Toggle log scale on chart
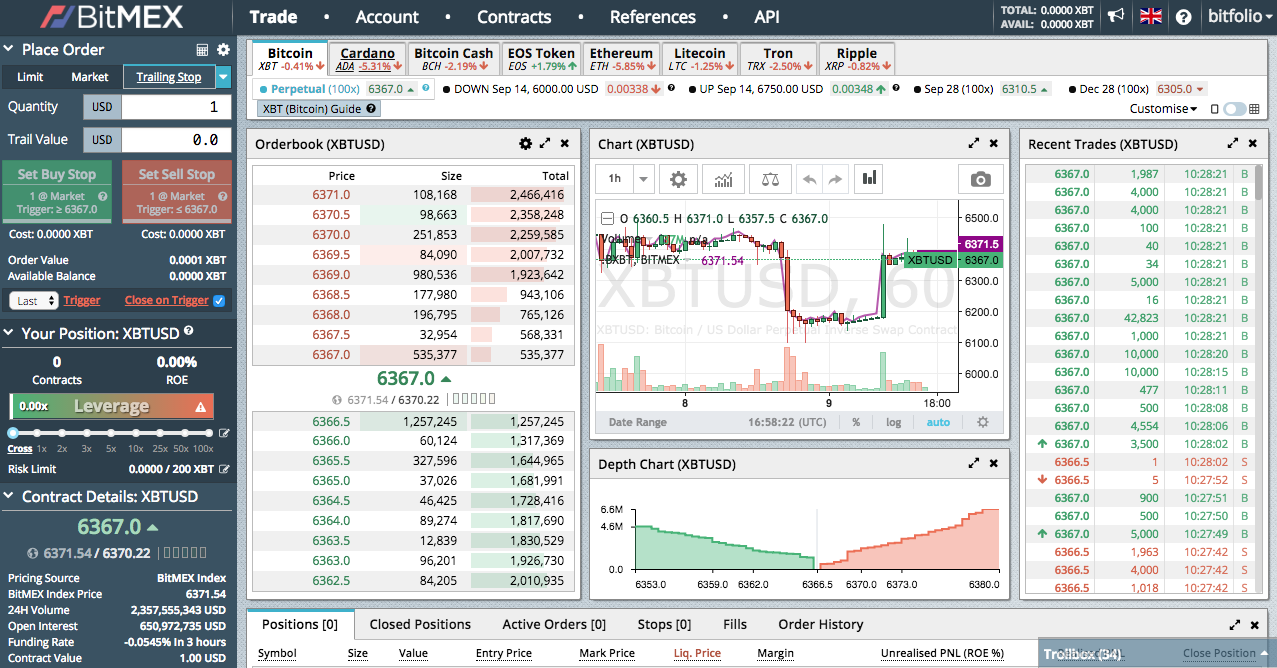Viewport: 1277px width, 668px height. [x=893, y=422]
